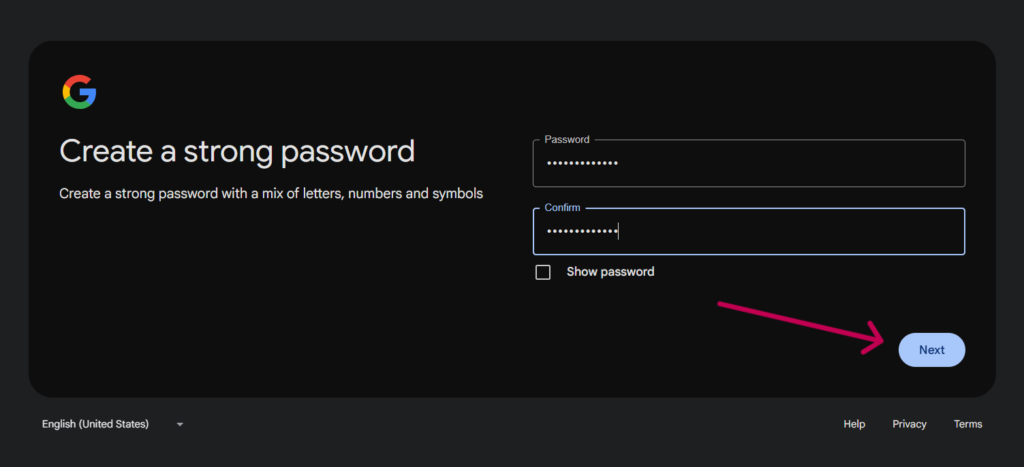Click the masked dots in Password field
The width and height of the screenshot is (1024, 467).
(581, 164)
